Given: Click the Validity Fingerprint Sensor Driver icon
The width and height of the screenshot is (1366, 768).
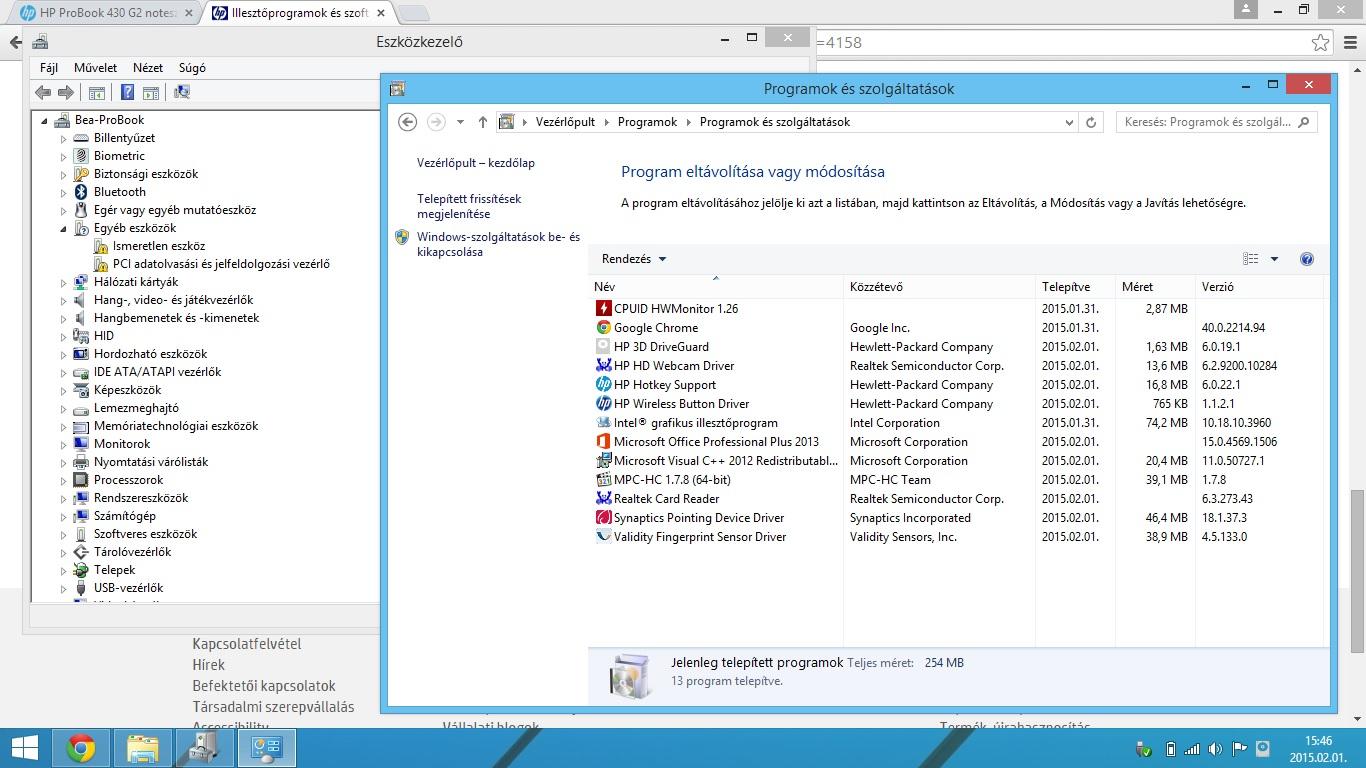Looking at the screenshot, I should (603, 537).
